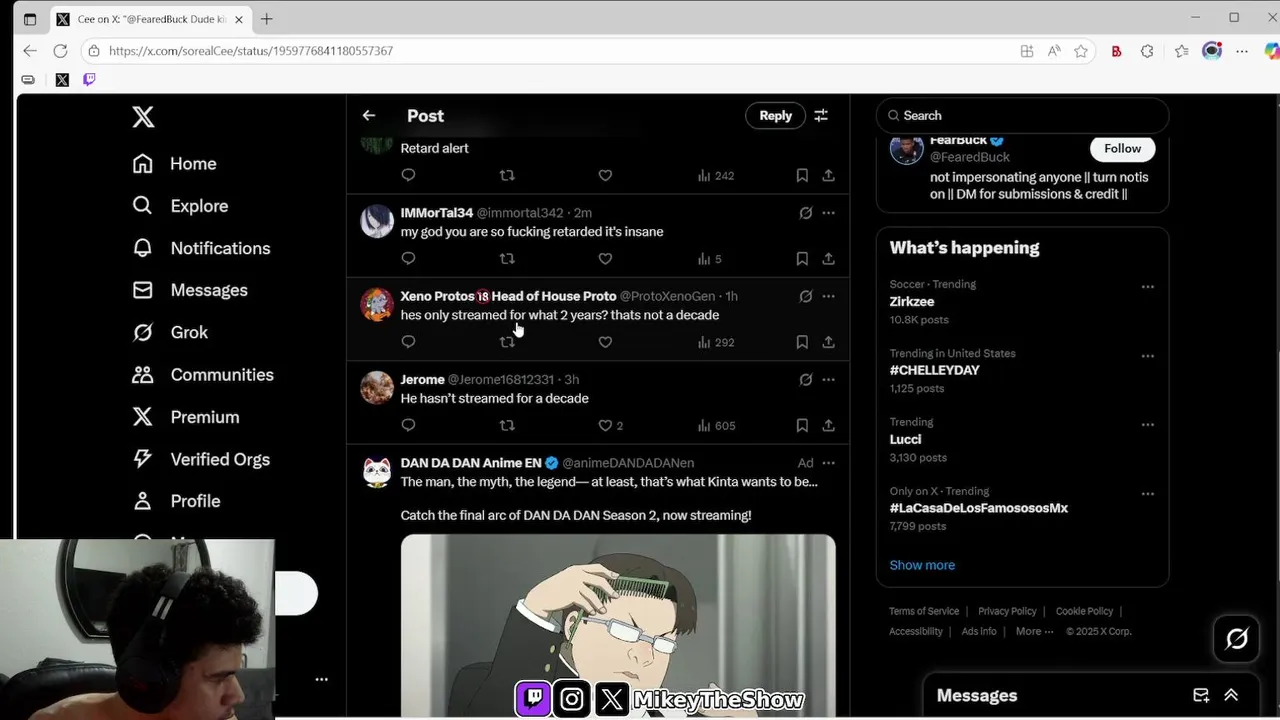Like the 'Retard alert' comment
This screenshot has height=720, width=1280.
pos(605,176)
